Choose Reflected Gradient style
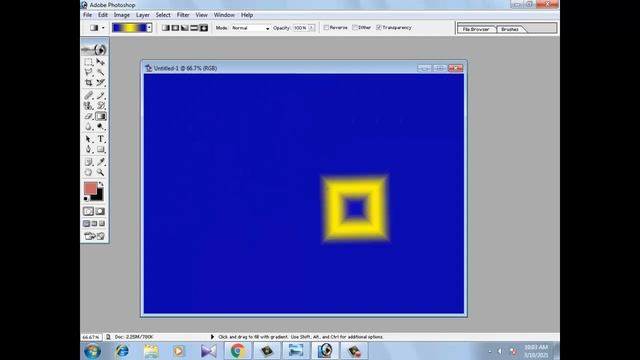Viewport: 640px width, 360px height. pyautogui.click(x=194, y=28)
